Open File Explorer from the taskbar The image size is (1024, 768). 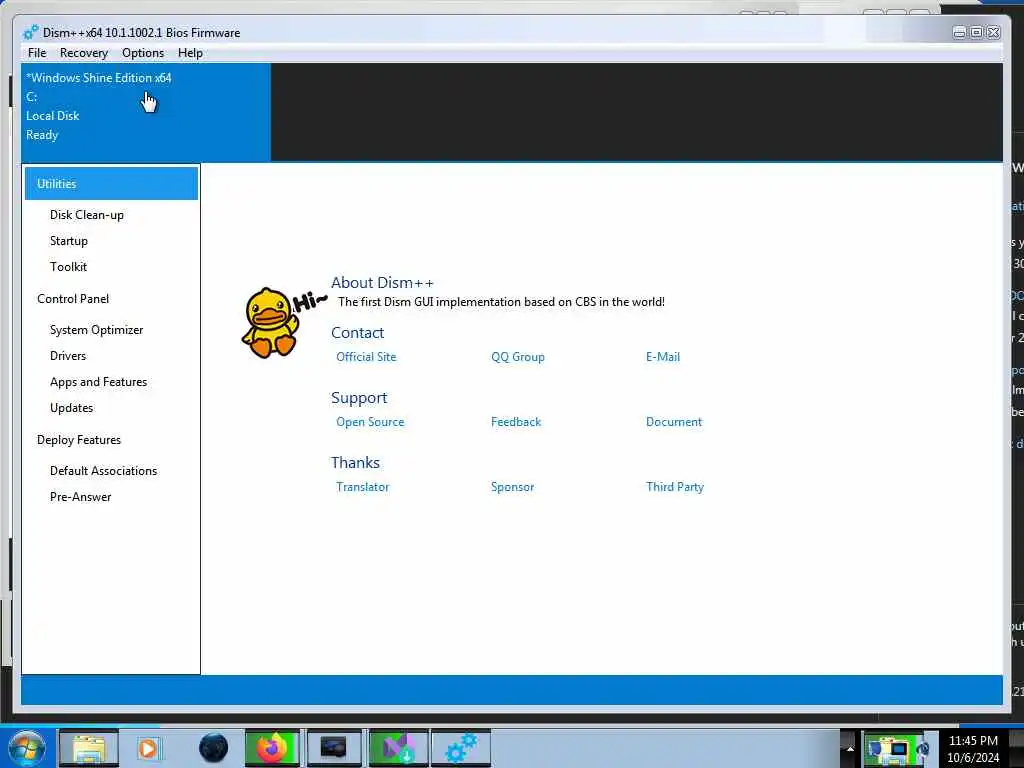[x=89, y=748]
